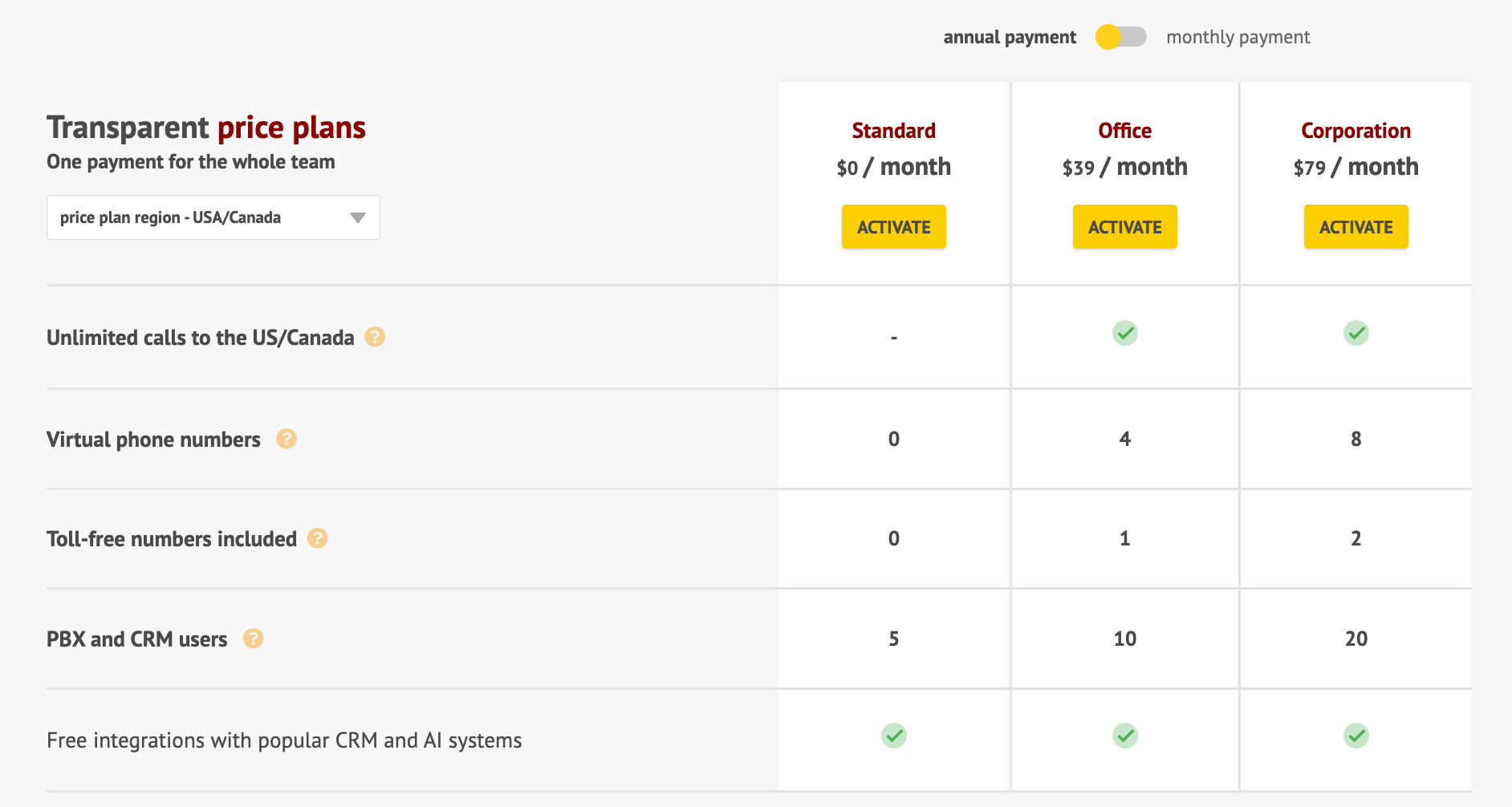The image size is (1512, 807).
Task: Open the Virtual phone numbers tooltip icon
Action: 287,439
